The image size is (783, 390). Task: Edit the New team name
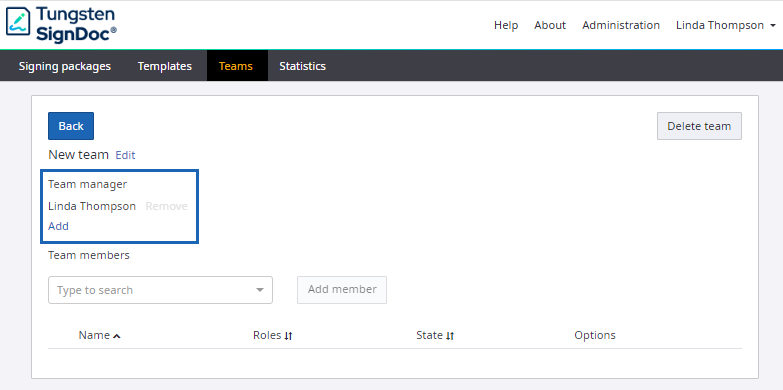click(125, 155)
